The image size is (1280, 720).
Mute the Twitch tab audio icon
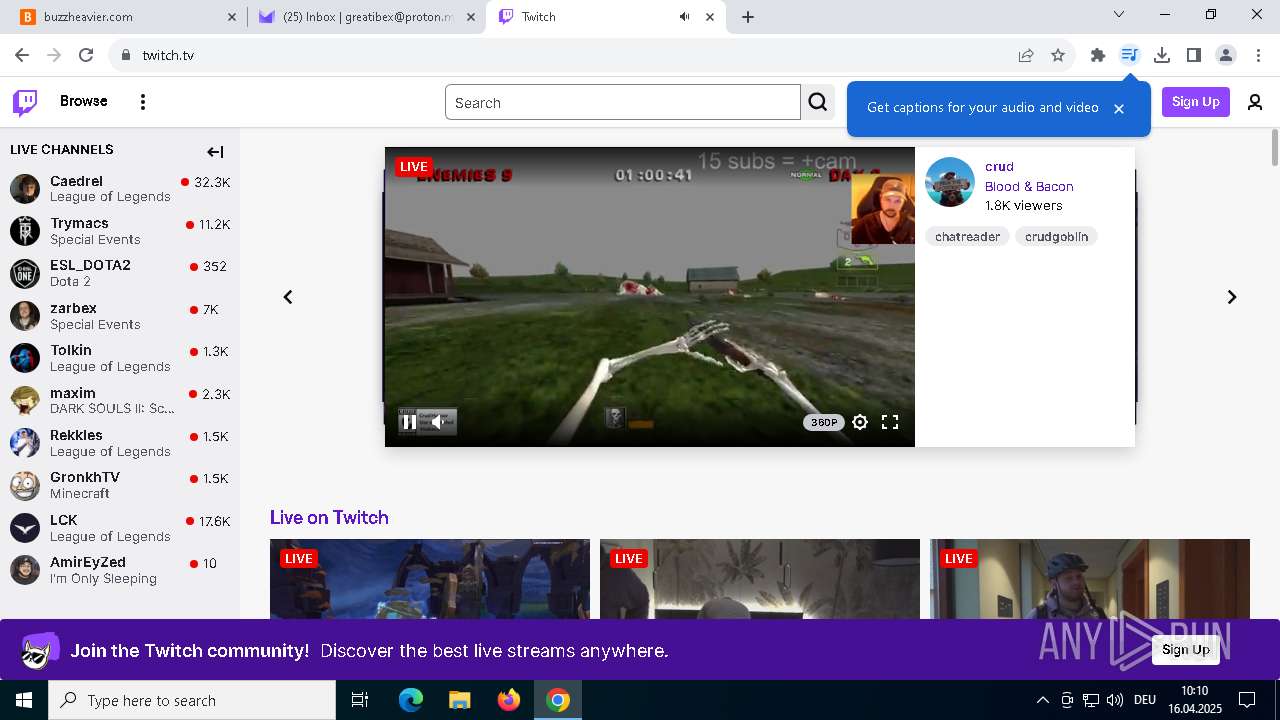685,17
